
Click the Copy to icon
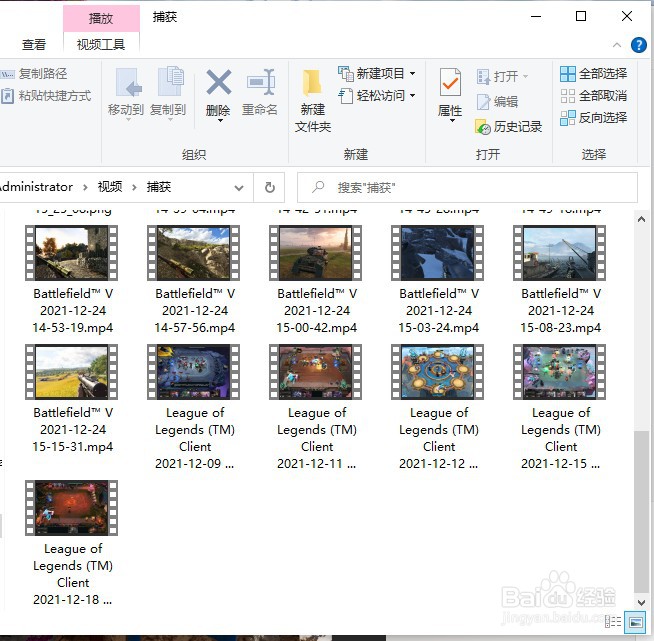(x=171, y=81)
